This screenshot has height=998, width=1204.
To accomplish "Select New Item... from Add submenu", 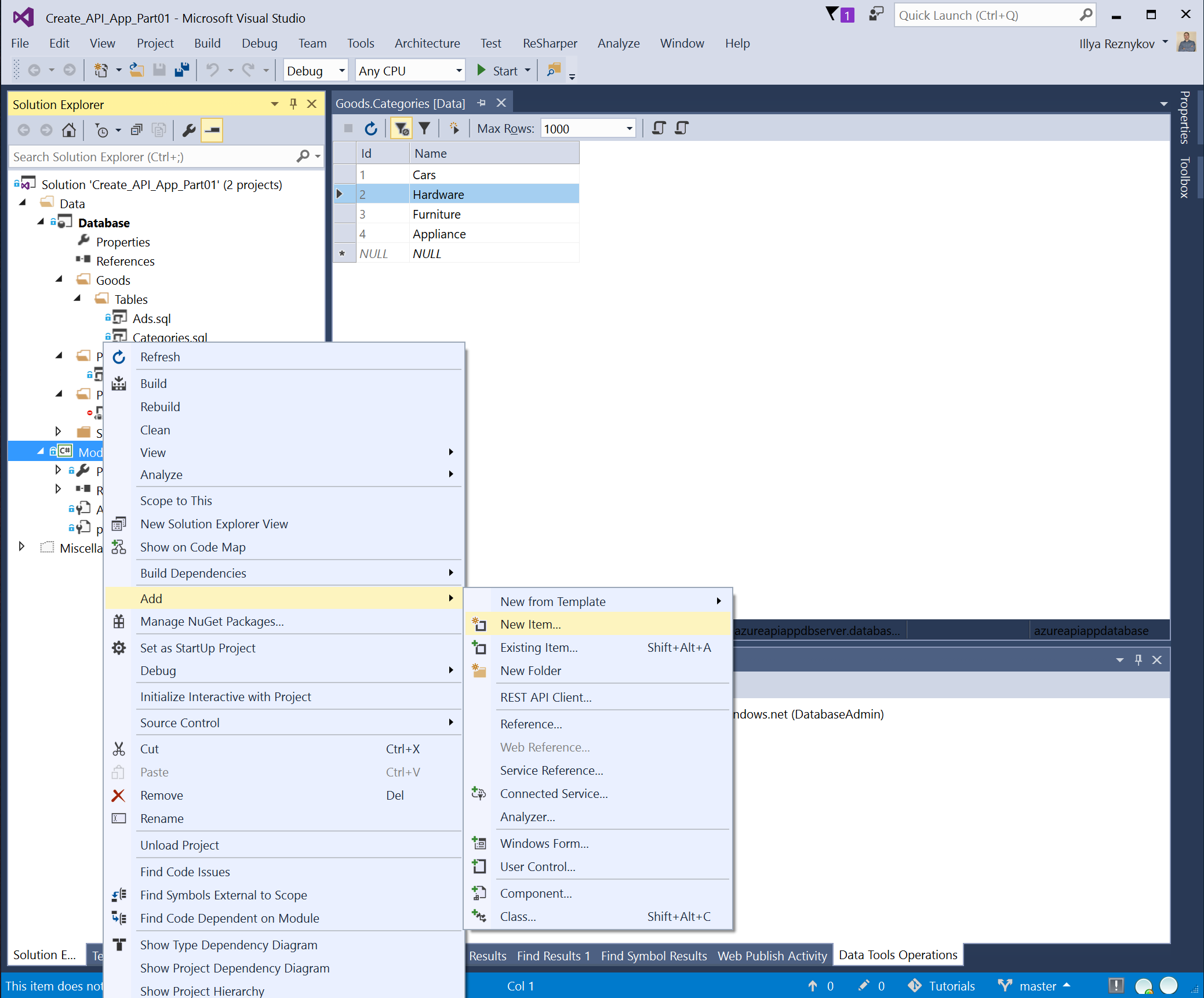I will click(x=530, y=625).
